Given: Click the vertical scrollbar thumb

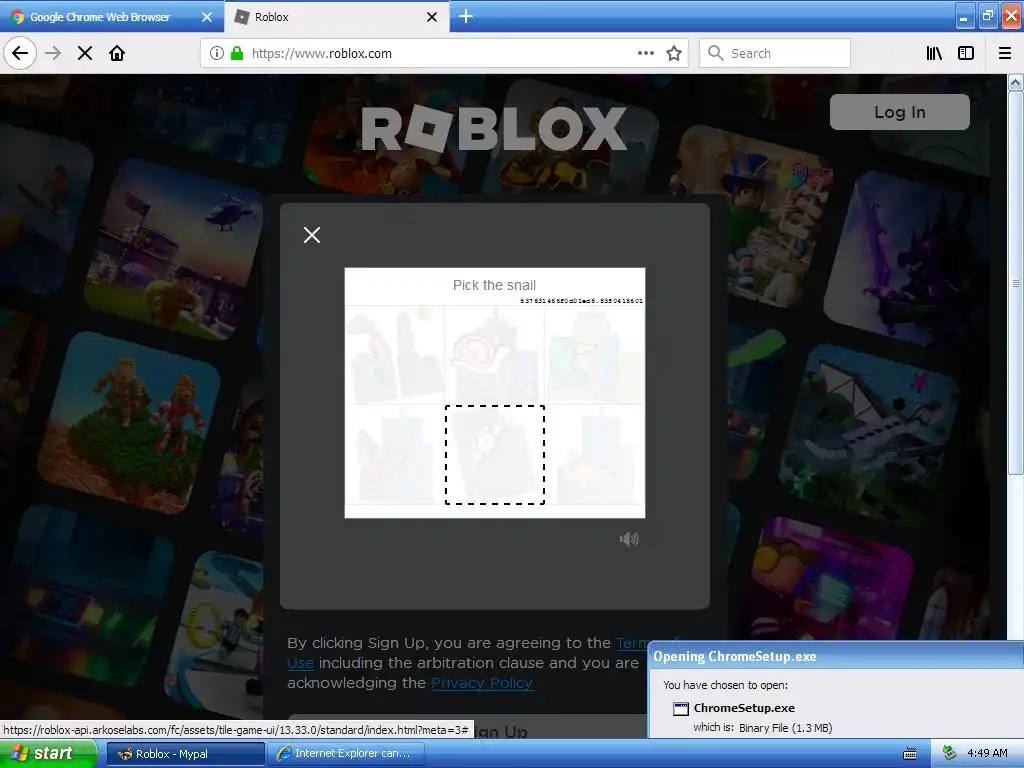Looking at the screenshot, I should point(1016,283).
